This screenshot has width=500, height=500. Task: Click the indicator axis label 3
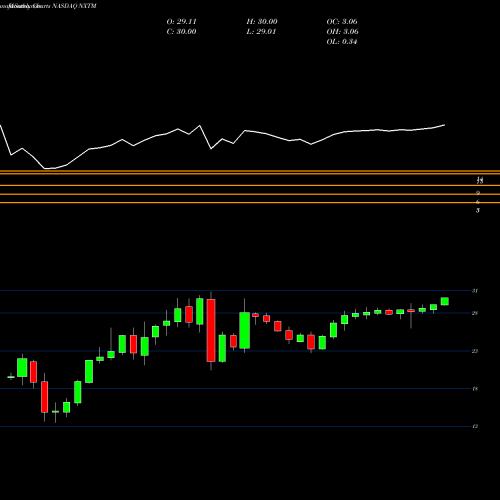coord(478,210)
